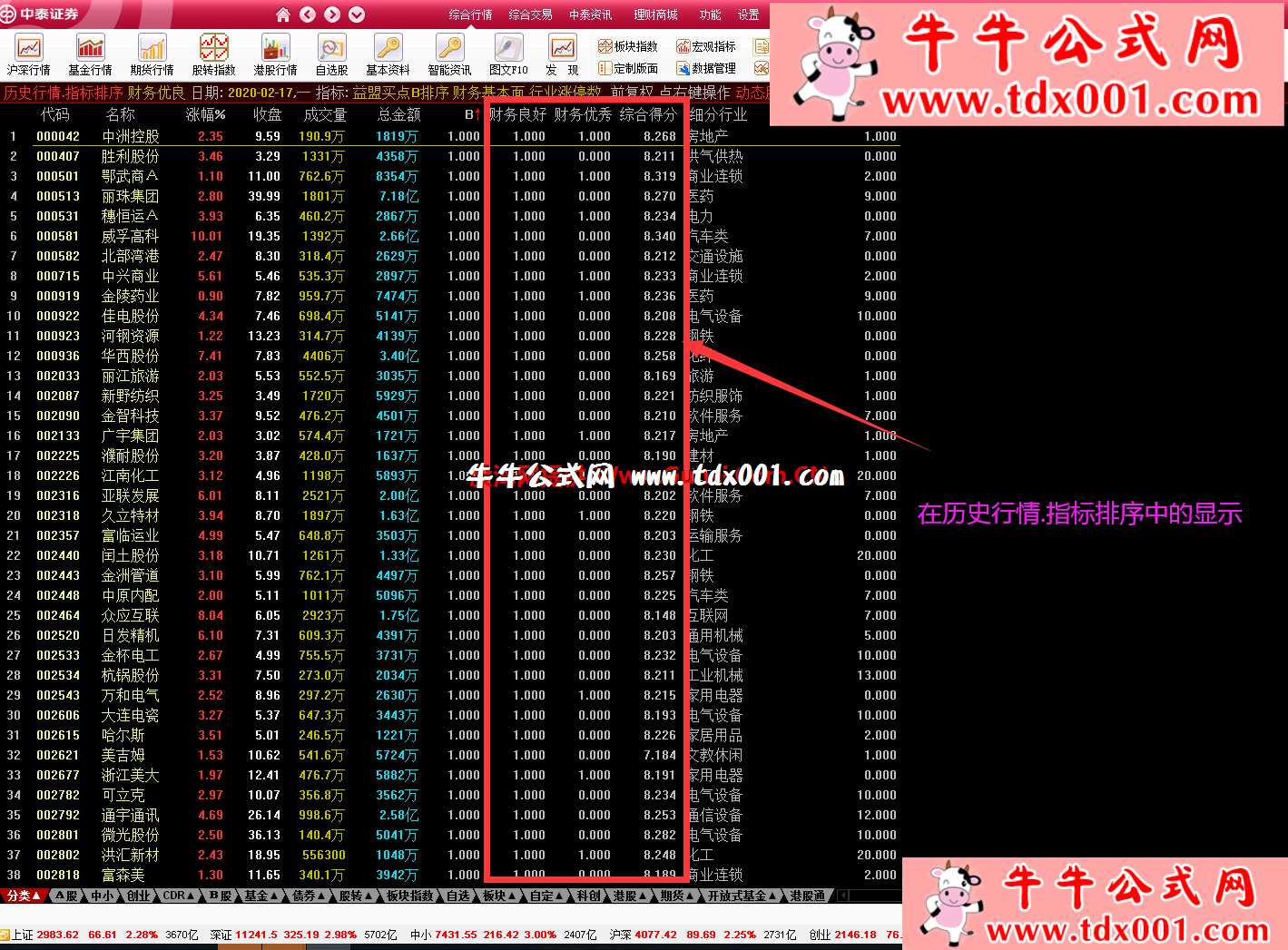Screen dimensions: 1288x950
Task: Select 中小 bottom tab
Action: (102, 896)
